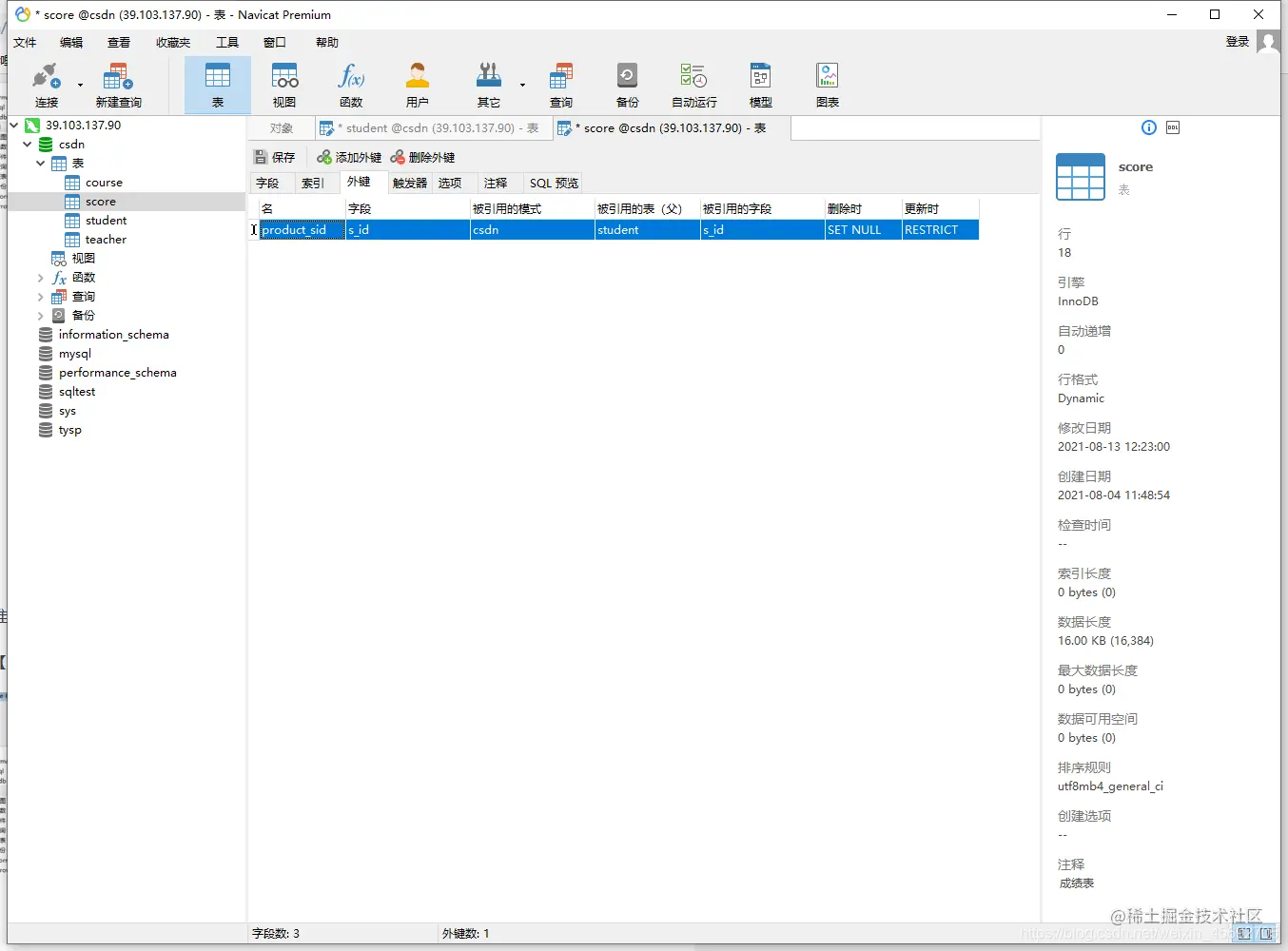Click the student referenced table cell
1288x951 pixels.
click(x=647, y=229)
